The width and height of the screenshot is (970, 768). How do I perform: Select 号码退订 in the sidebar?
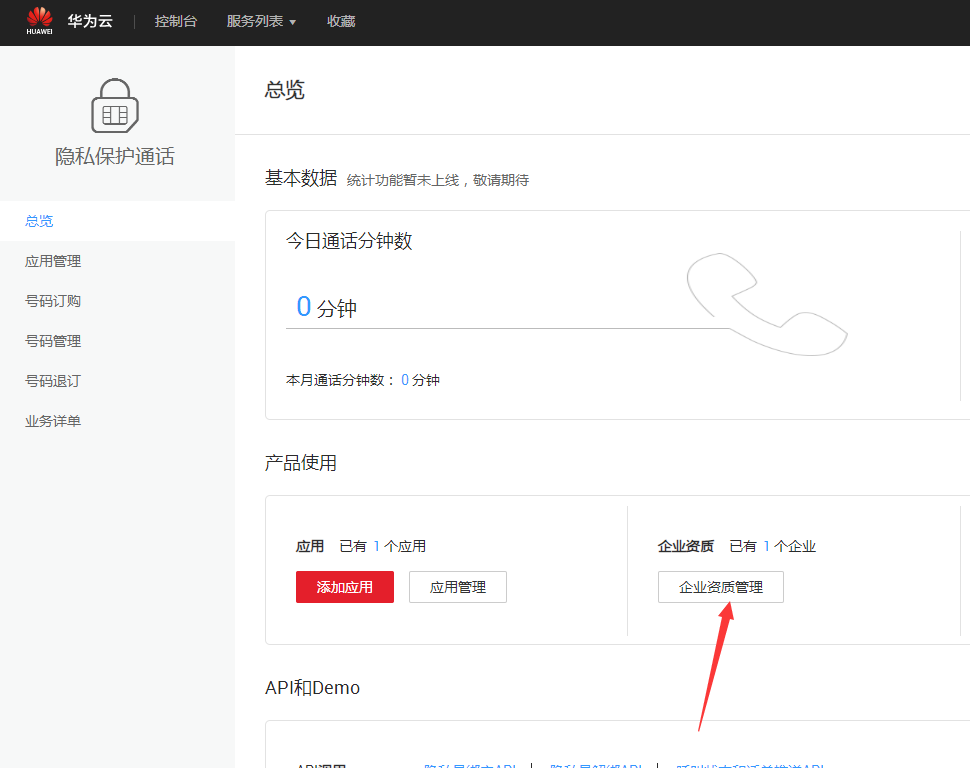[53, 381]
